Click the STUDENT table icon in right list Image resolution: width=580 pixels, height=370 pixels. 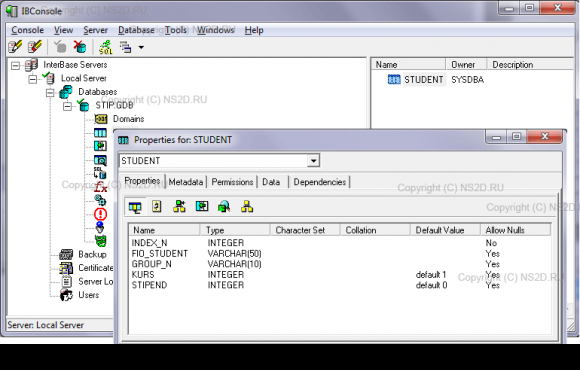pyautogui.click(x=394, y=80)
